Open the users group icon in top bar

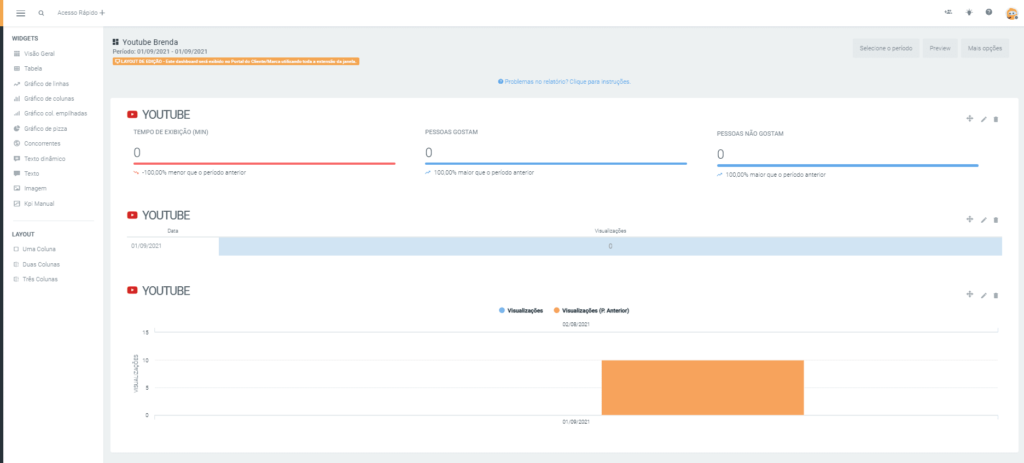pos(948,12)
